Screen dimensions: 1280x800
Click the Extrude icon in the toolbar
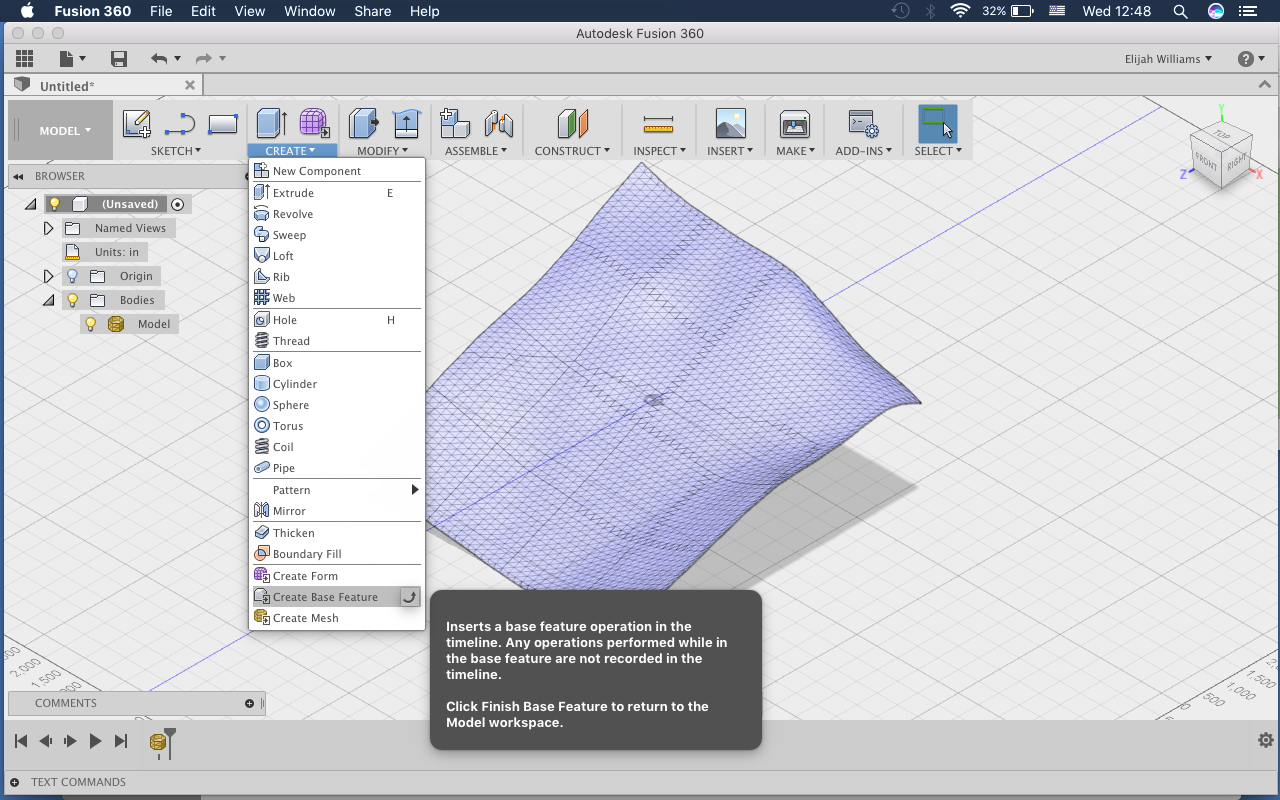coord(272,124)
